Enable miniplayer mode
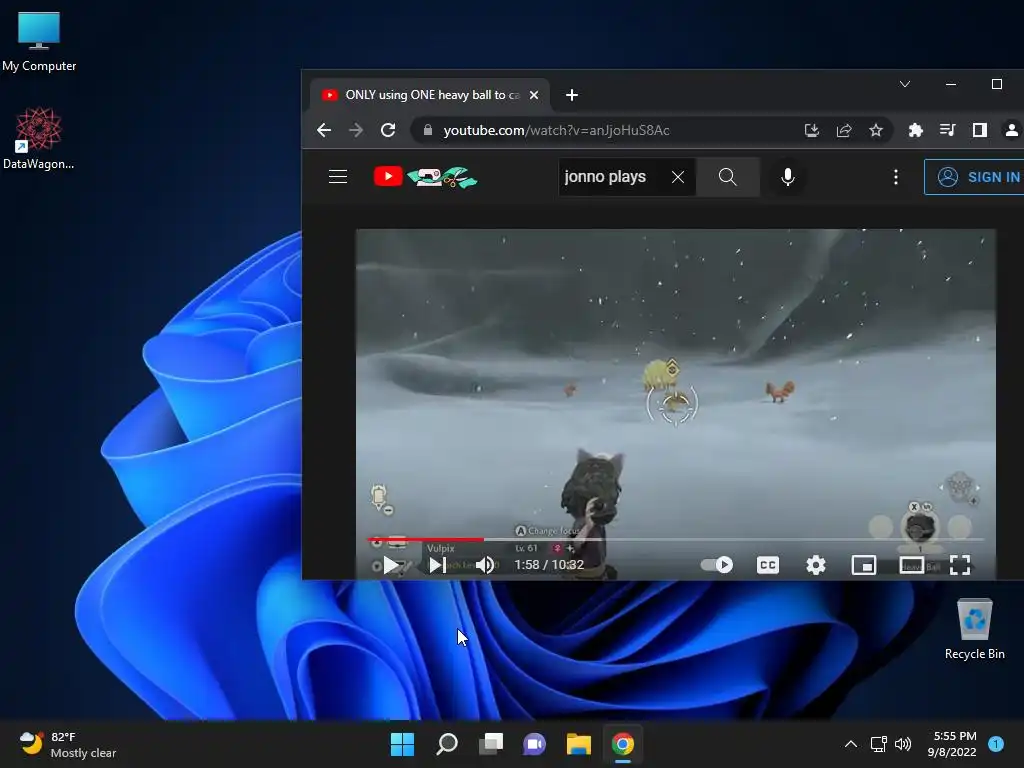 tap(863, 565)
